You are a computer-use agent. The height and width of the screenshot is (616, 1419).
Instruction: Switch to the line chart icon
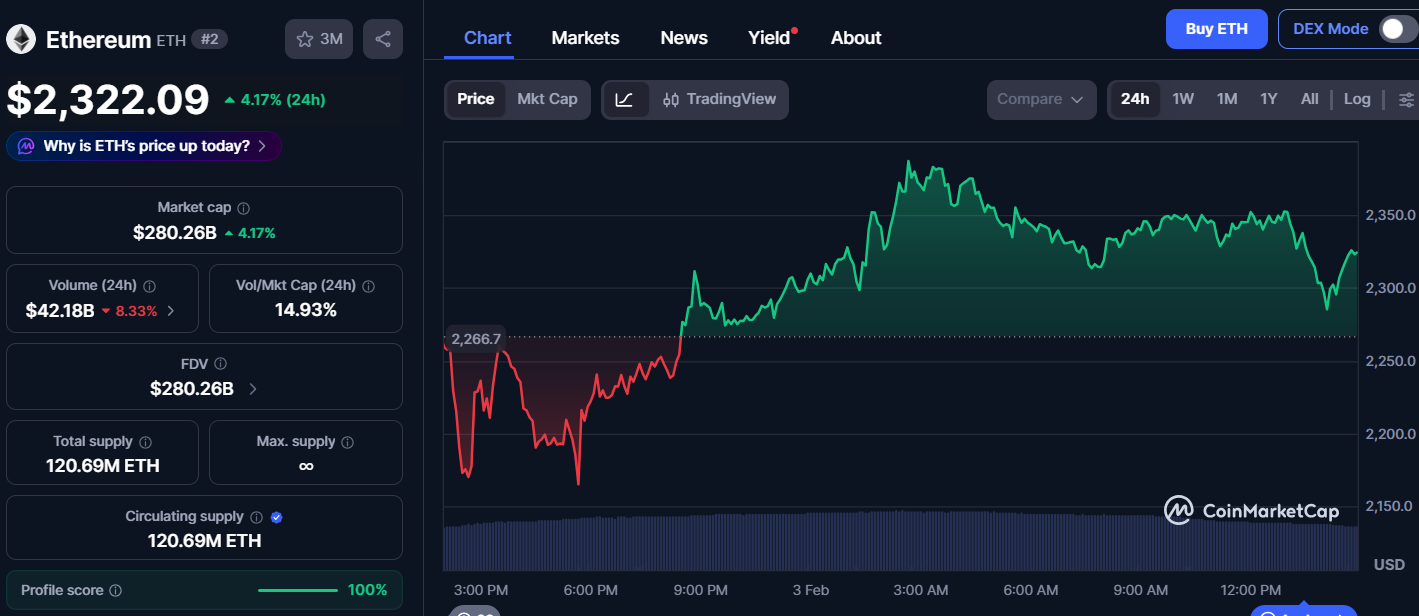(x=625, y=99)
